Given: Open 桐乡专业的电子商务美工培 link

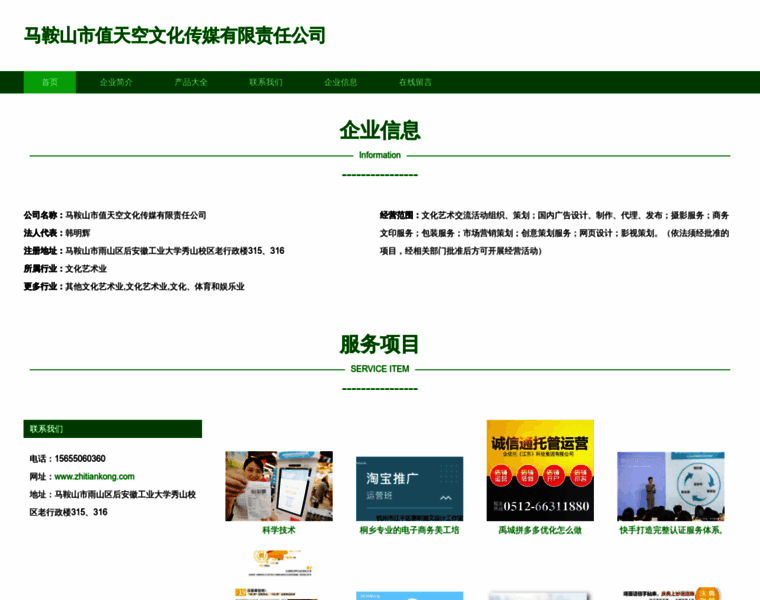Looking at the screenshot, I should click(x=409, y=530).
